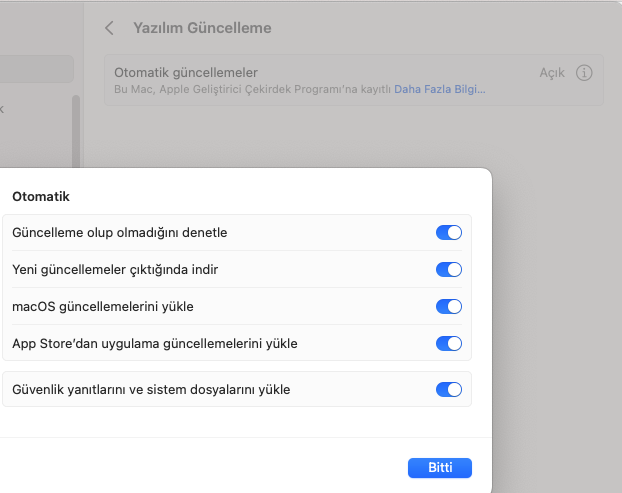
Task: Disable Yeni güncellemeler çıktığında indir switch
Action: pos(448,270)
